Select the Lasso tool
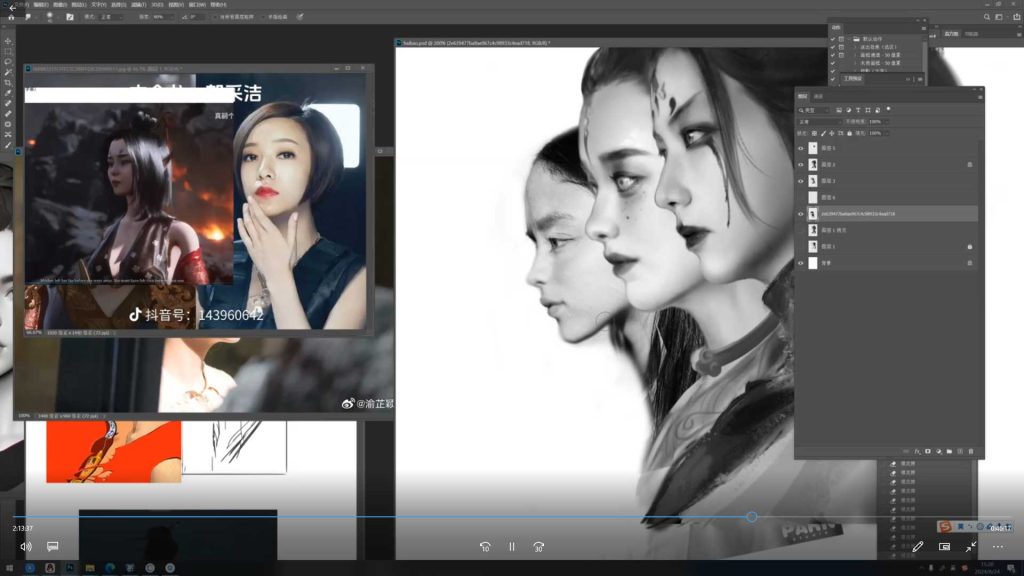 coord(8,62)
